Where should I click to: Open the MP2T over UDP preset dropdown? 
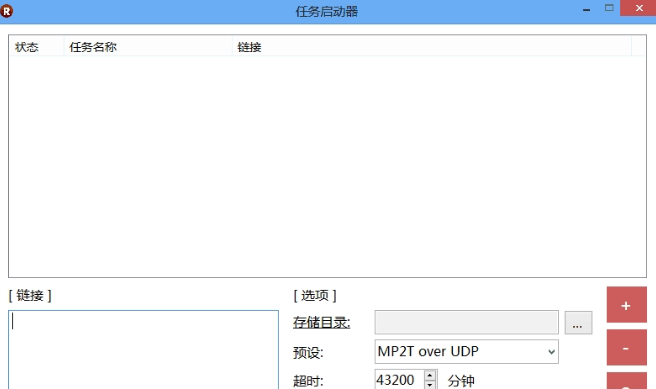[x=466, y=352]
